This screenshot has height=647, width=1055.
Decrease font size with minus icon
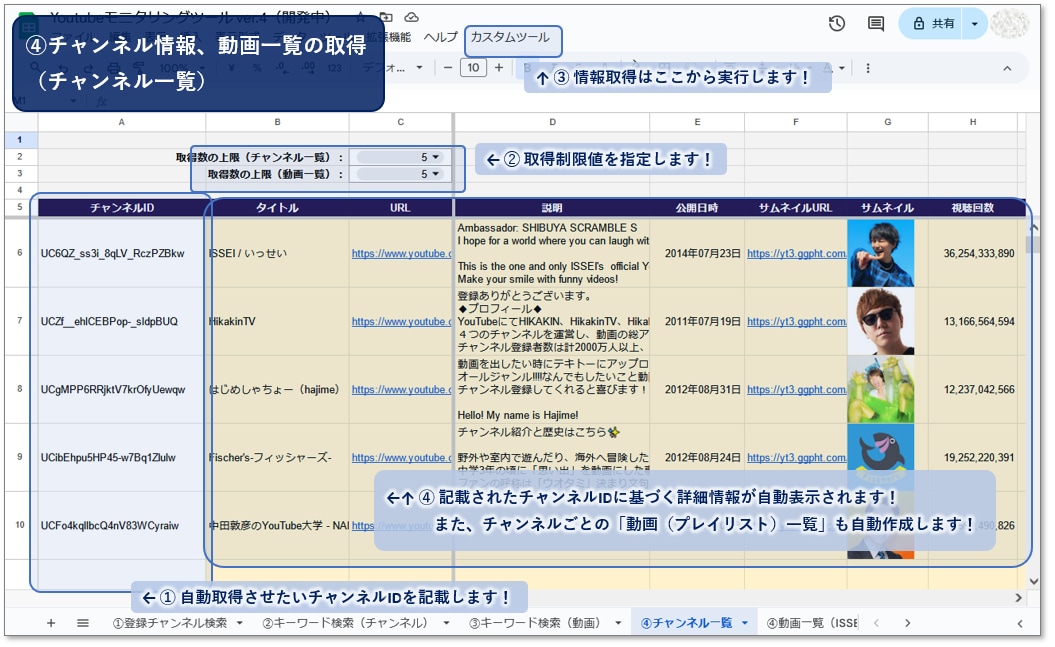tap(447, 67)
